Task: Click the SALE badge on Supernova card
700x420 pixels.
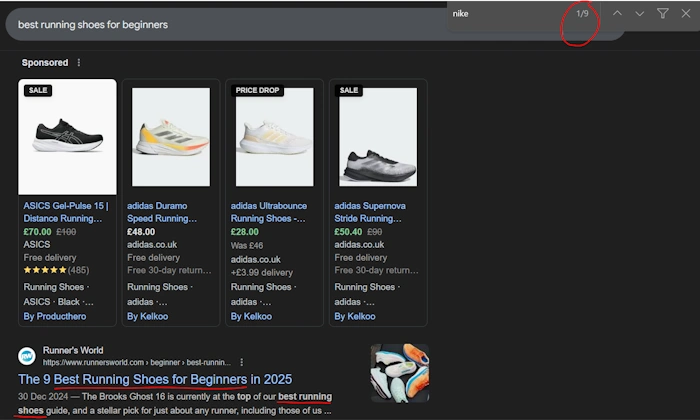Action: (x=349, y=90)
